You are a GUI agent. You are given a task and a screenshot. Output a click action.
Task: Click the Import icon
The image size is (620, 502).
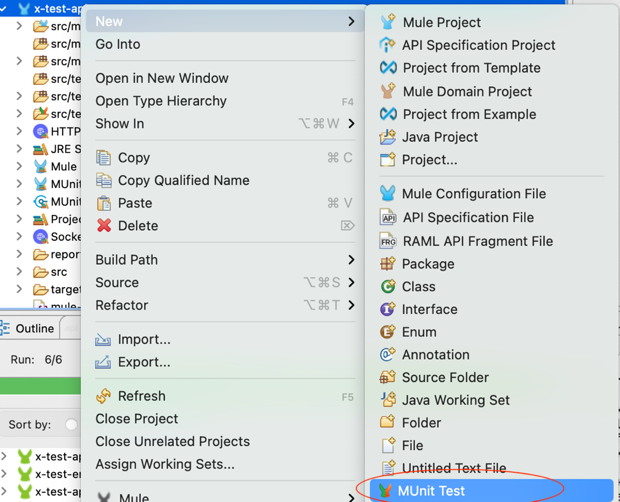coord(103,340)
